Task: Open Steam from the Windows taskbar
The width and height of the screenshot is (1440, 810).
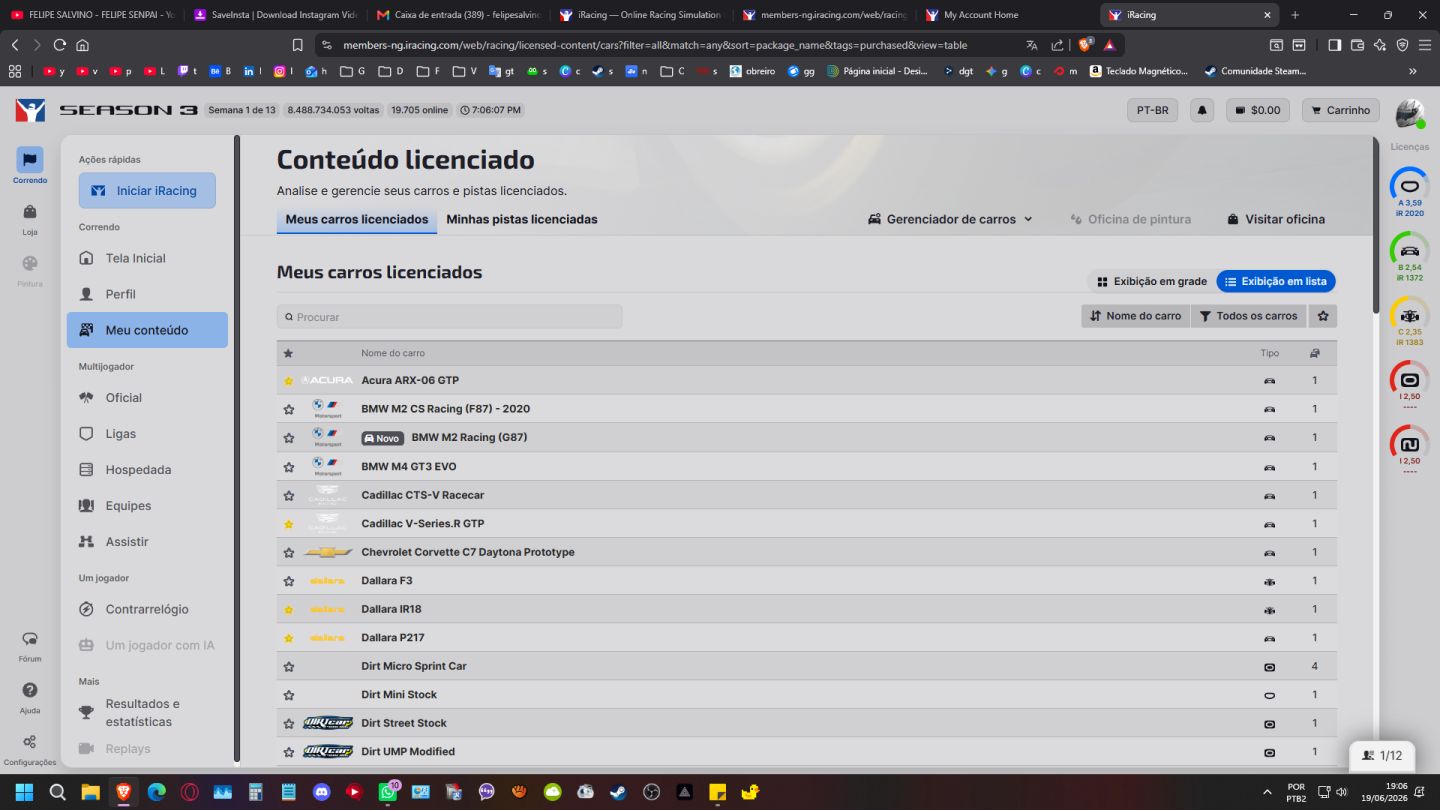Action: (x=619, y=792)
